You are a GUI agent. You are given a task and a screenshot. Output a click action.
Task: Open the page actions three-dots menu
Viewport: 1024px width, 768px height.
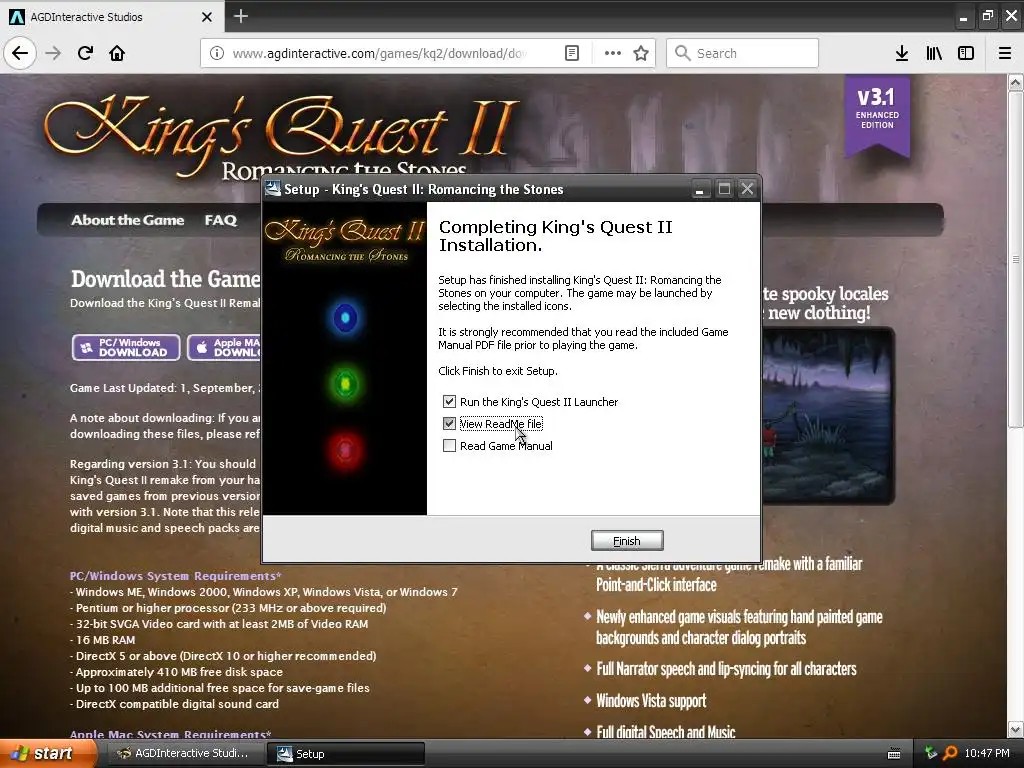pyautogui.click(x=613, y=53)
